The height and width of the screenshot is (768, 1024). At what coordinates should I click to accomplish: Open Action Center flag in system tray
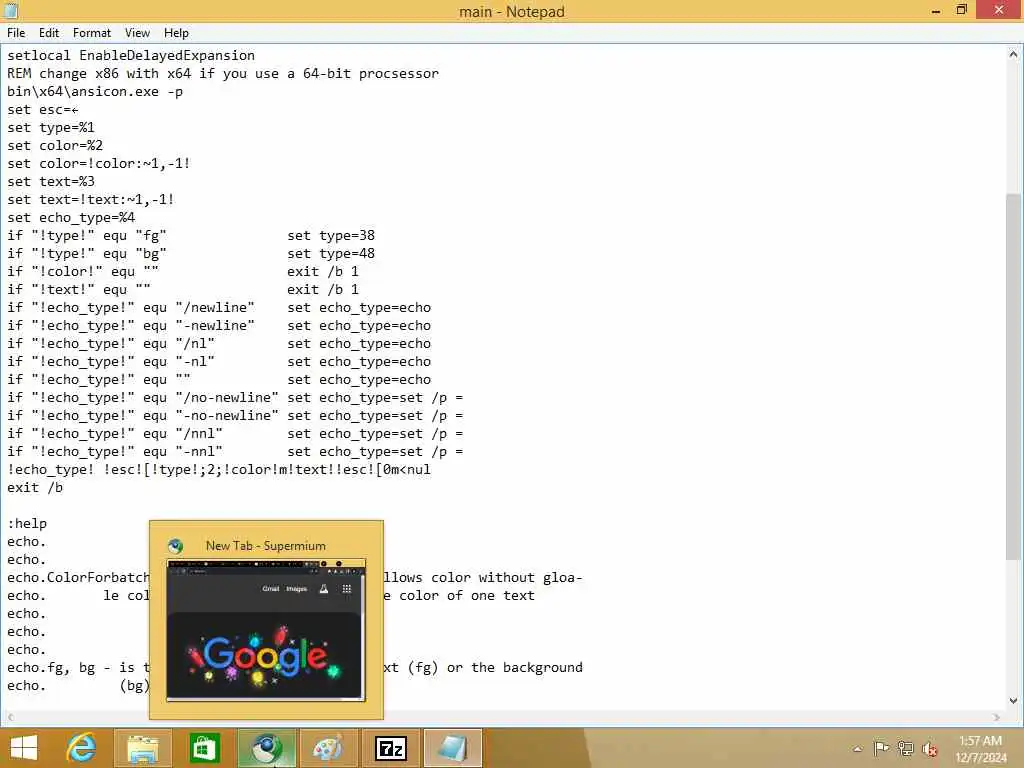click(x=881, y=748)
